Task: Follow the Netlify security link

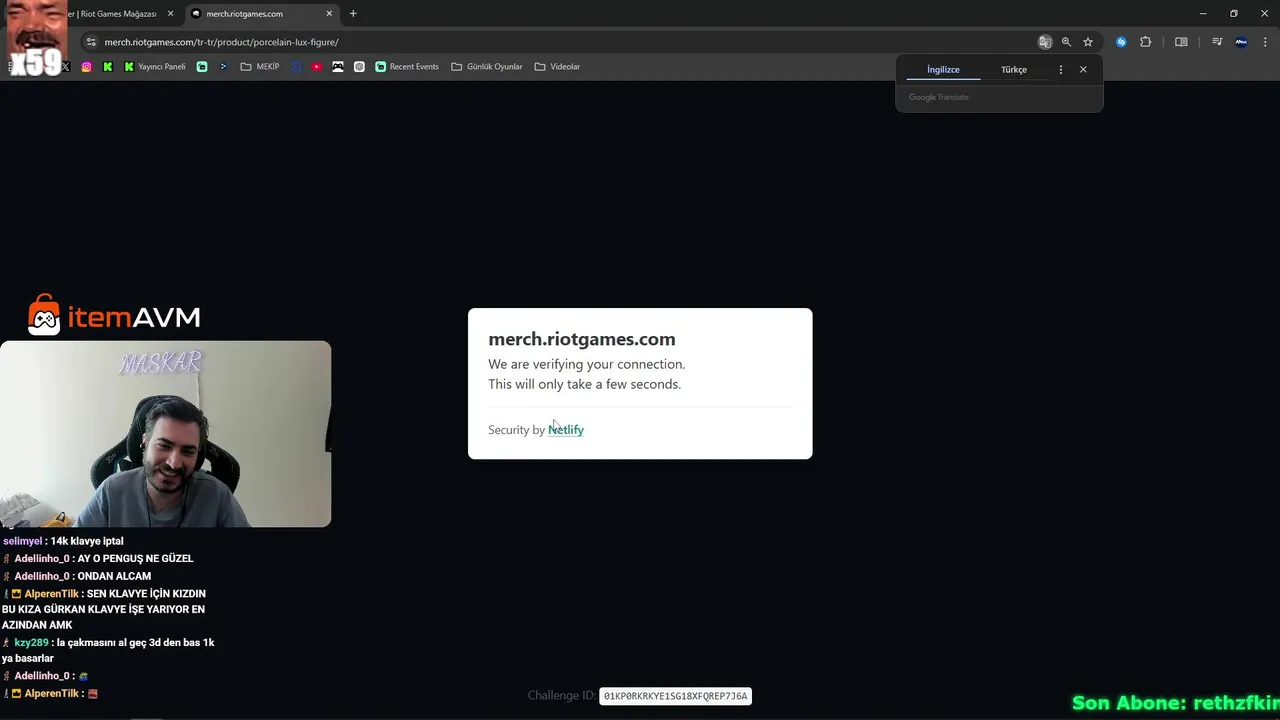Action: pyautogui.click(x=566, y=430)
